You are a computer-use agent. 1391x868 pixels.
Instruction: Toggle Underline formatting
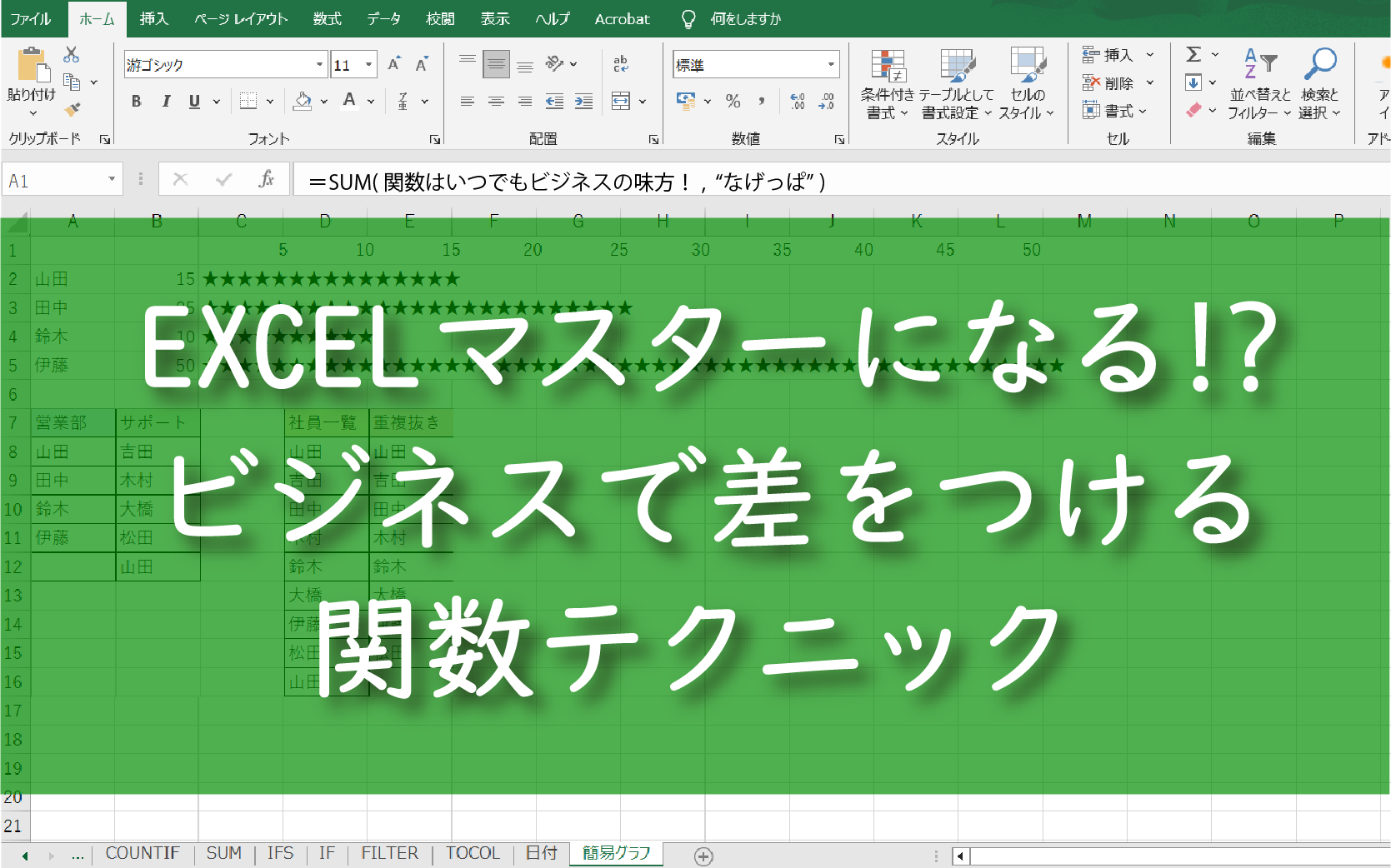194,102
